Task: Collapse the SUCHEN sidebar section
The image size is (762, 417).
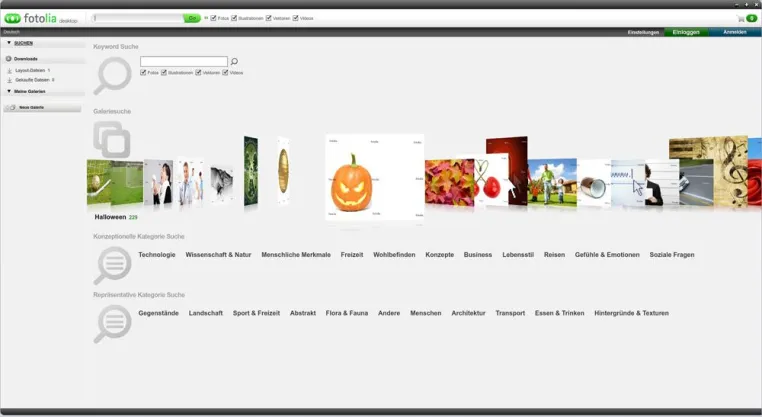Action: [x=9, y=43]
